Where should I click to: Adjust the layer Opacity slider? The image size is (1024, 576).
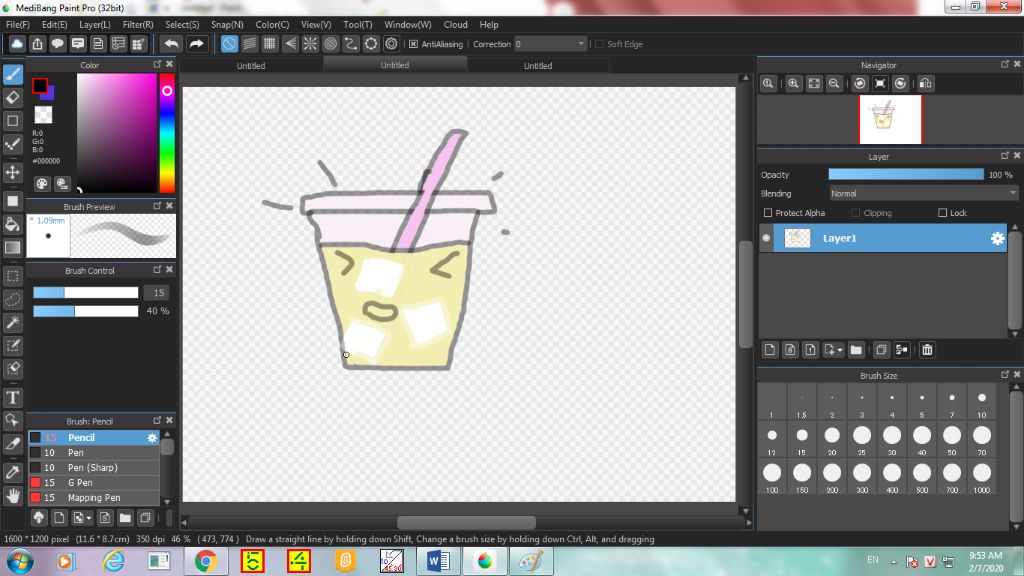pyautogui.click(x=906, y=174)
